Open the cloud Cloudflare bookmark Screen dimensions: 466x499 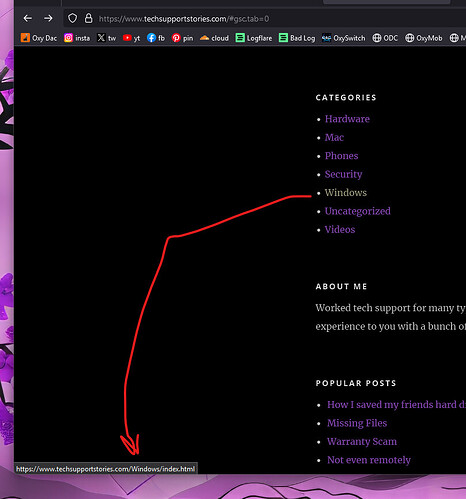pyautogui.click(x=214, y=38)
